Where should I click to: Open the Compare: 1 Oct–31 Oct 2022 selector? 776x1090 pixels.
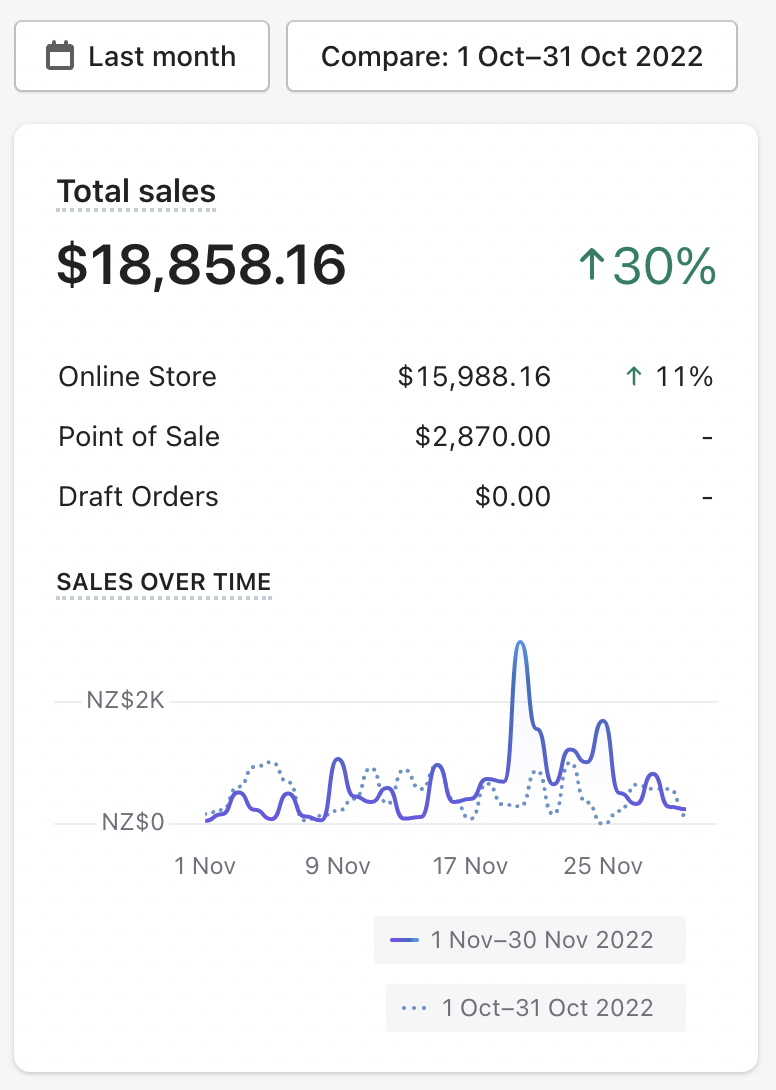511,56
